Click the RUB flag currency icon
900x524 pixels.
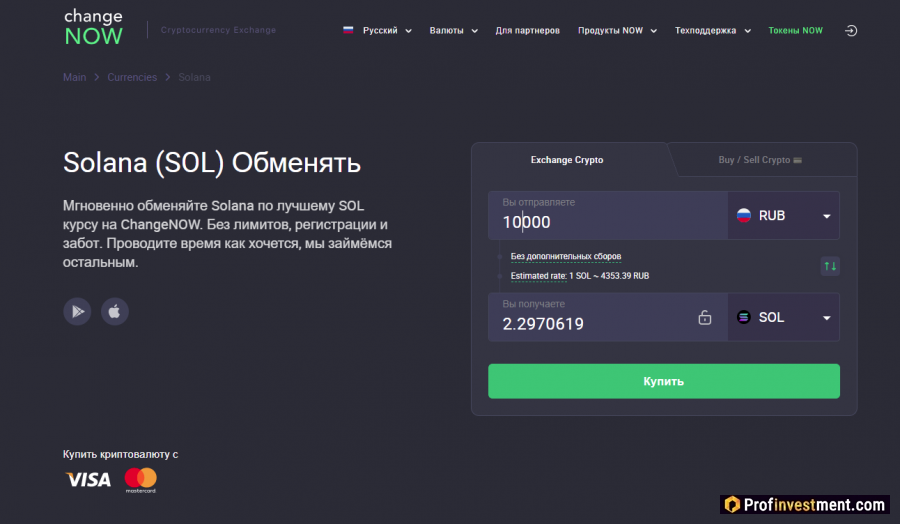pos(744,216)
